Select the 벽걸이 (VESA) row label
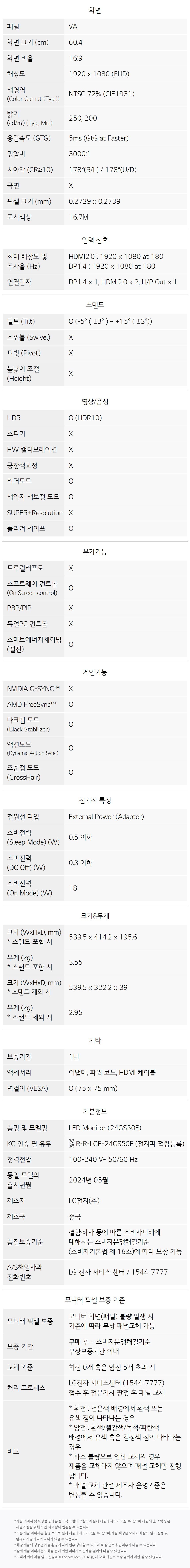 [x=27, y=1088]
